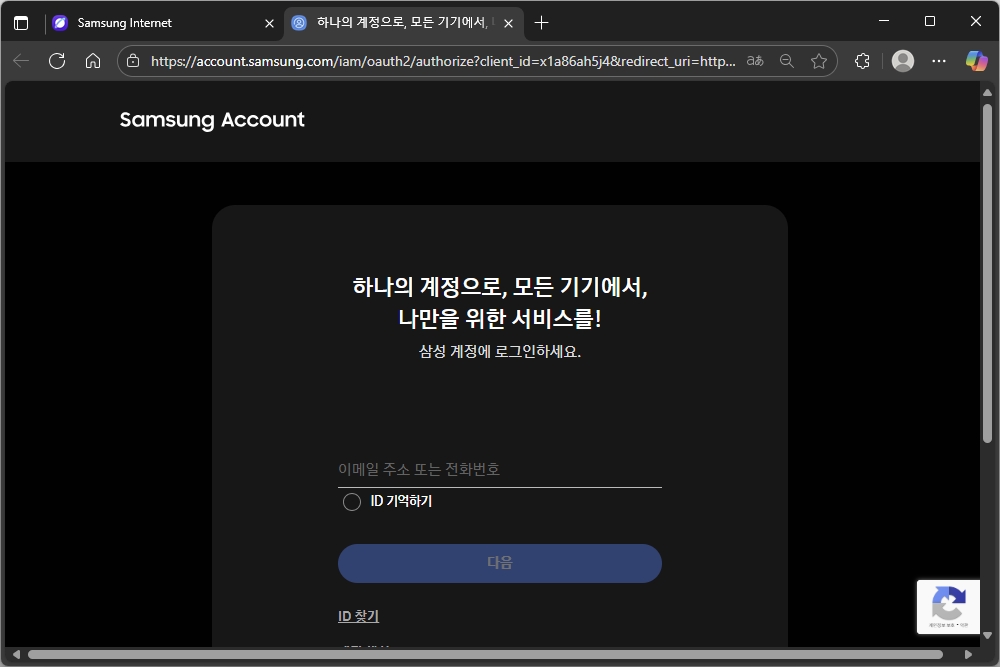The height and width of the screenshot is (667, 1000).
Task: Open Settings and more menu
Action: (x=939, y=61)
